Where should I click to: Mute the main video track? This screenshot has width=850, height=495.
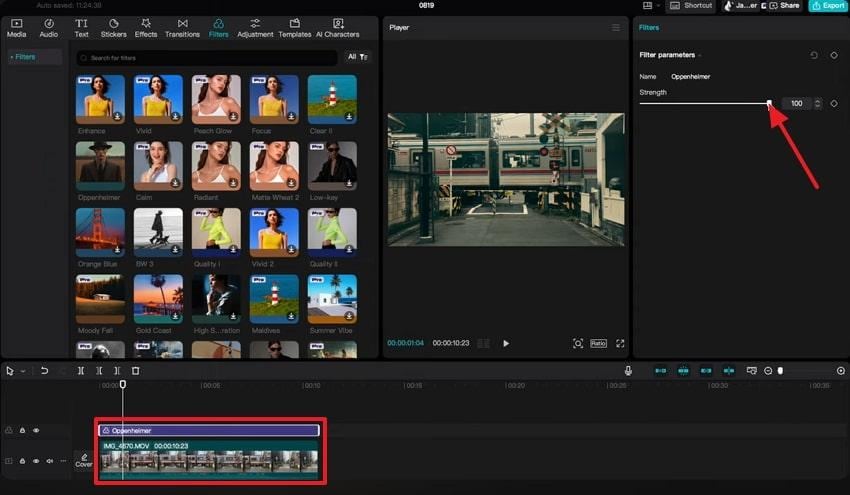(x=49, y=461)
